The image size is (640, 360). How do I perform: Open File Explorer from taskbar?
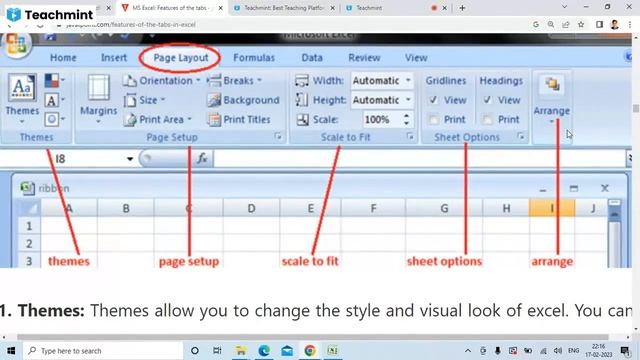pyautogui.click(x=241, y=351)
